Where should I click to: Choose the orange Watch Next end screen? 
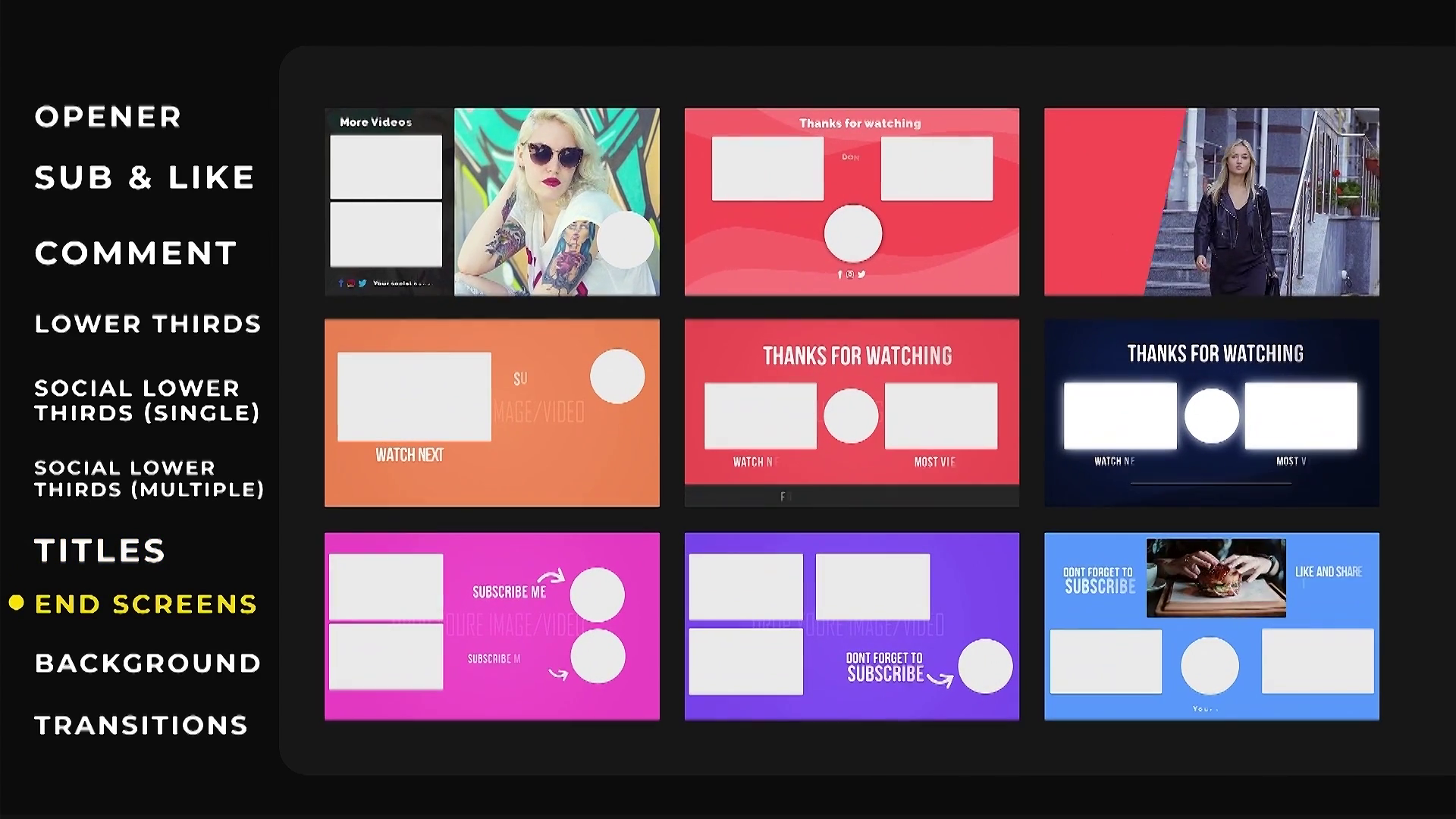click(491, 413)
